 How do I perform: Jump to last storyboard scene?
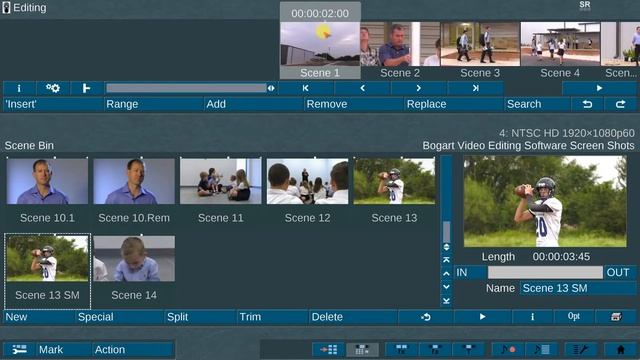(476, 88)
